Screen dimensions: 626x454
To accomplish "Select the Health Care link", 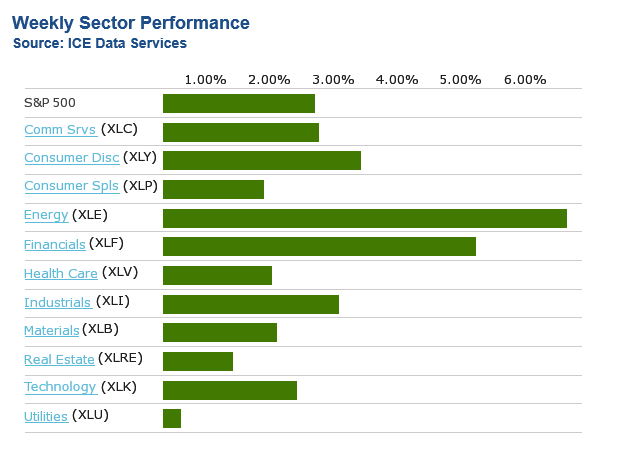I will 60,273.
